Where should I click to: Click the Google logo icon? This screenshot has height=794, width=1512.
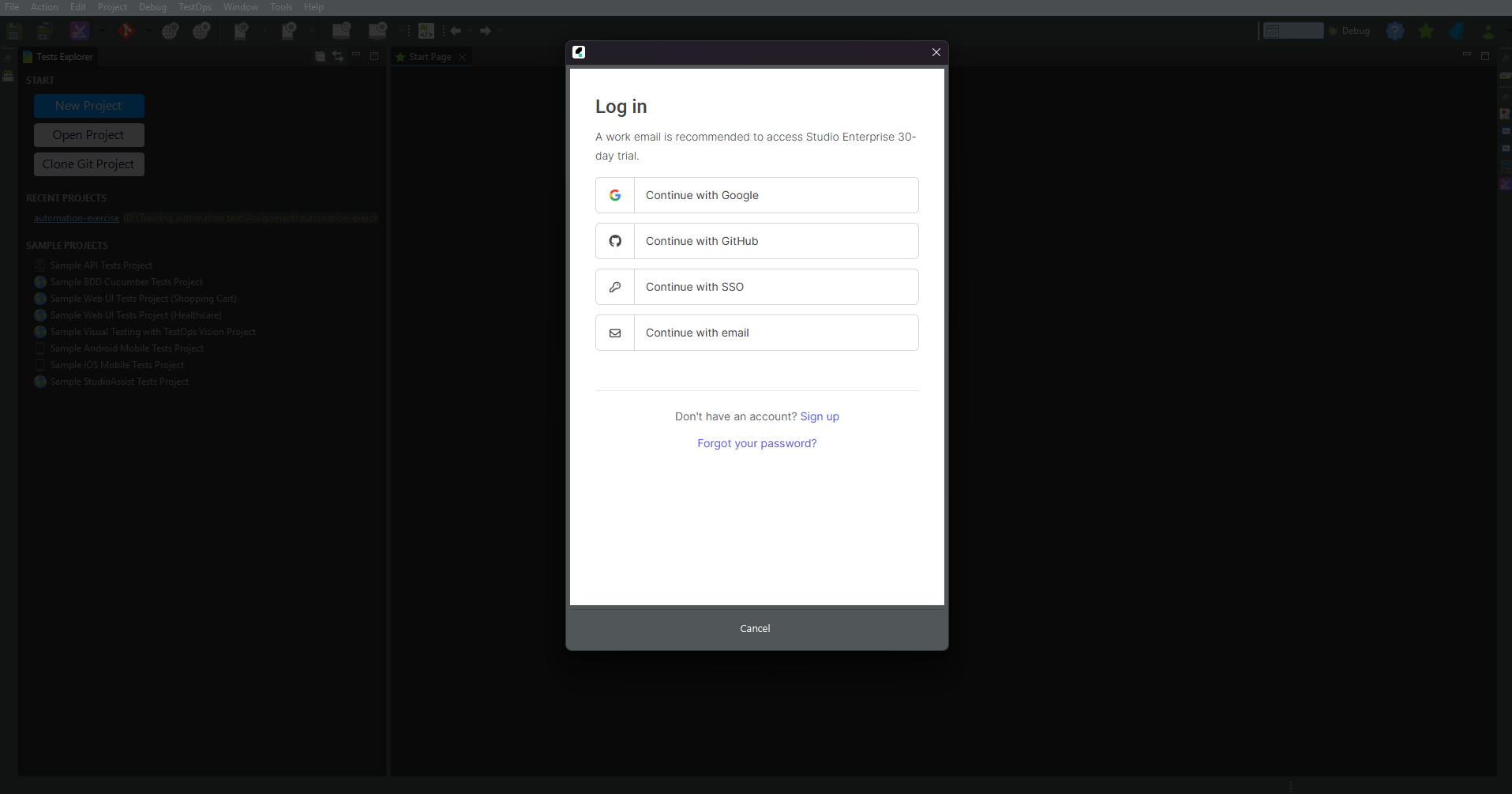click(x=615, y=195)
